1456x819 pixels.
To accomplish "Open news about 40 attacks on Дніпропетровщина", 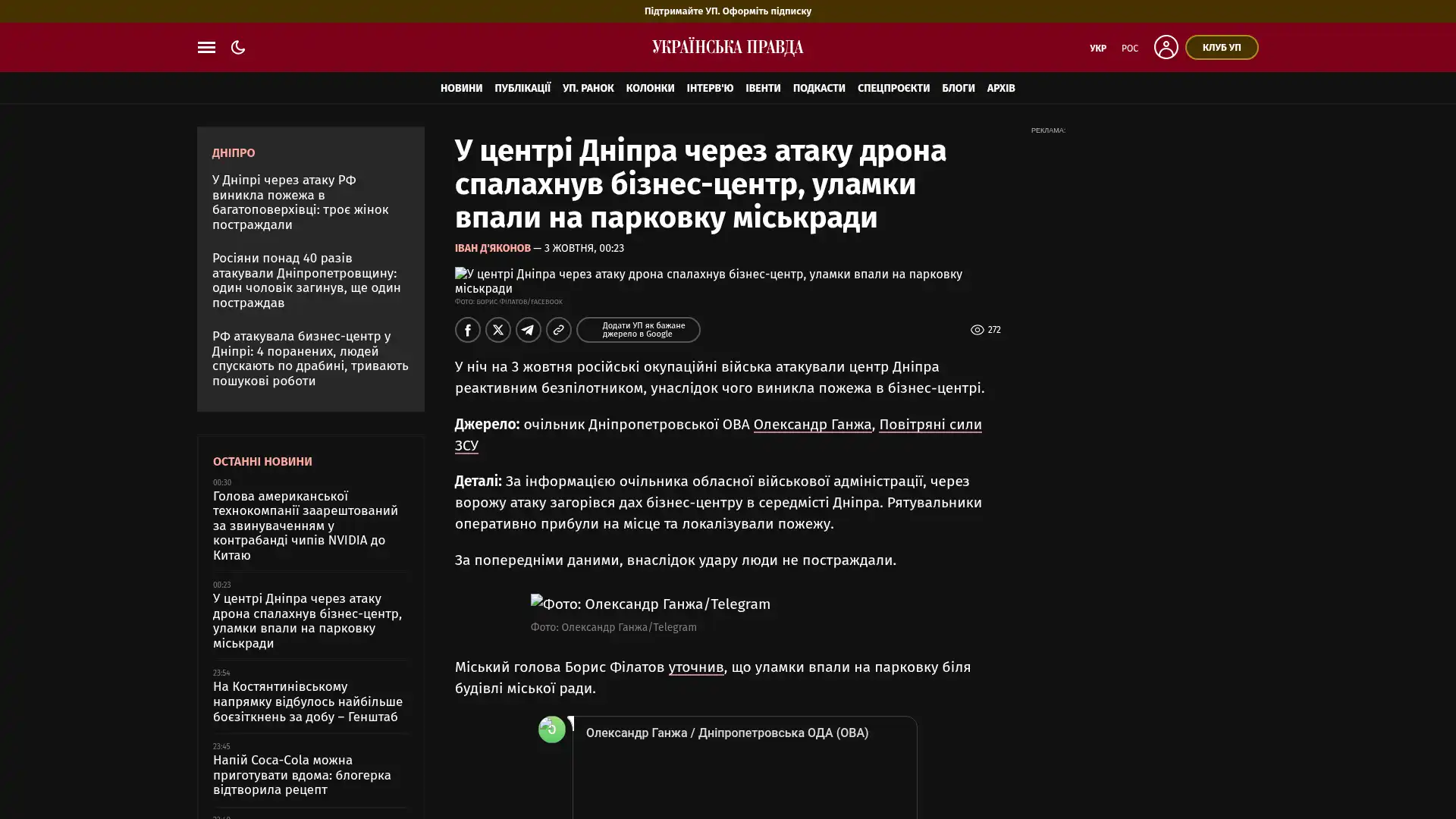I will click(306, 281).
